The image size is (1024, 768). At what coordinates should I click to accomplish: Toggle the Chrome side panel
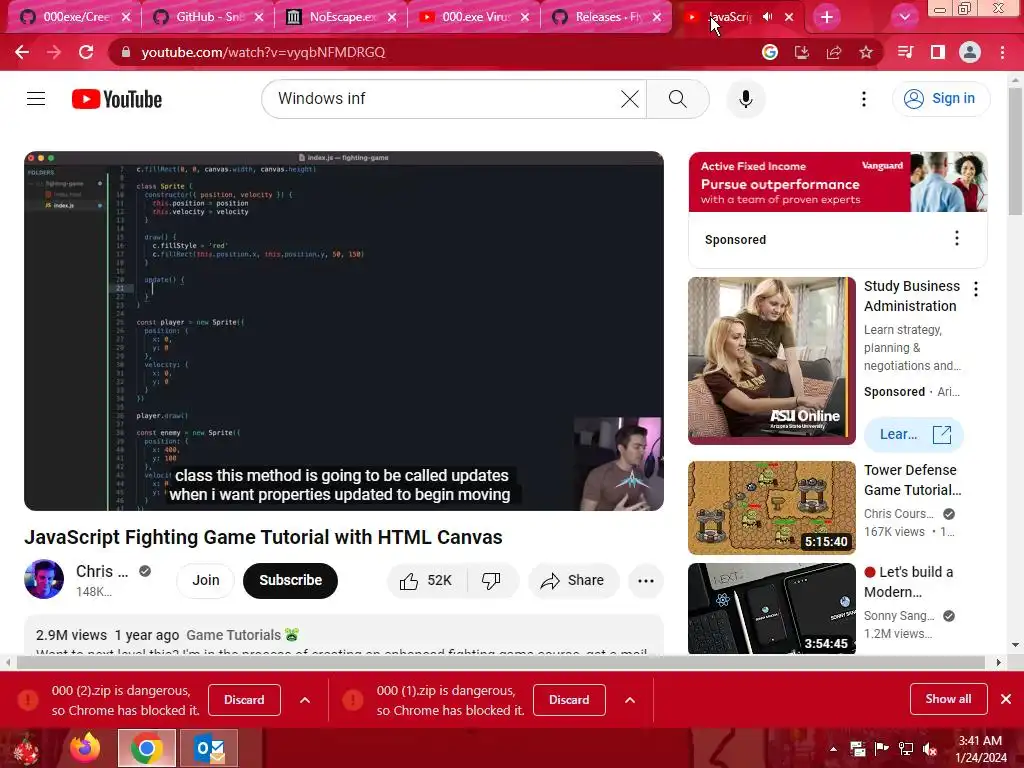[938, 52]
